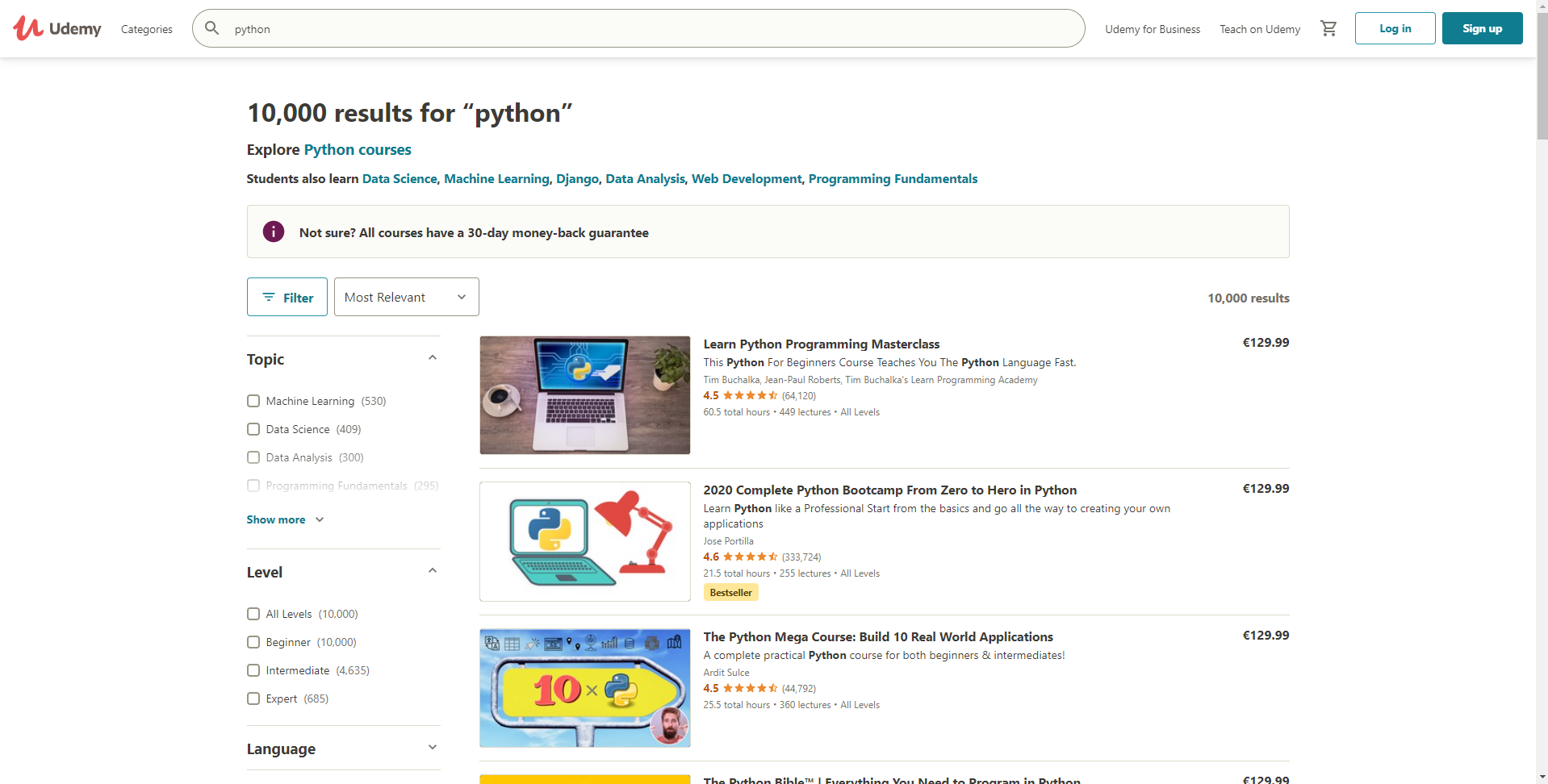The height and width of the screenshot is (784, 1548).
Task: Check the Machine Learning topic checkbox
Action: (253, 401)
